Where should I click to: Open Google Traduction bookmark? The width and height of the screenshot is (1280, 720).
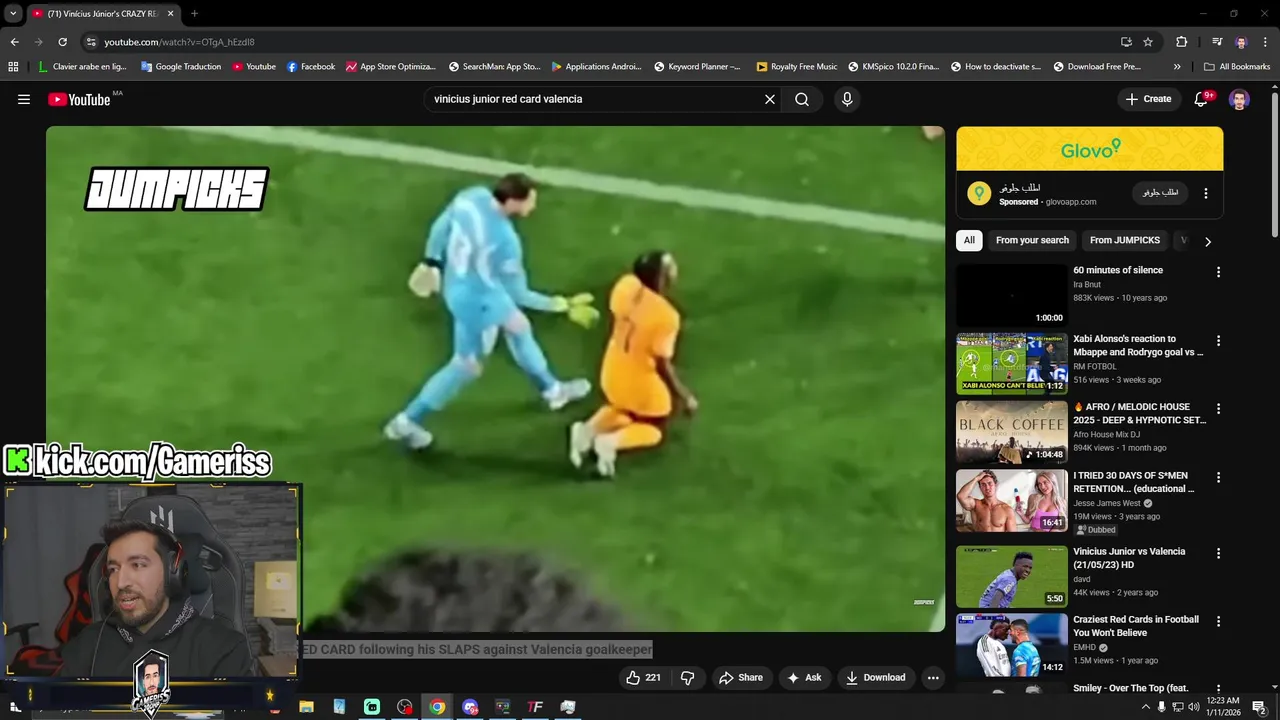(180, 67)
